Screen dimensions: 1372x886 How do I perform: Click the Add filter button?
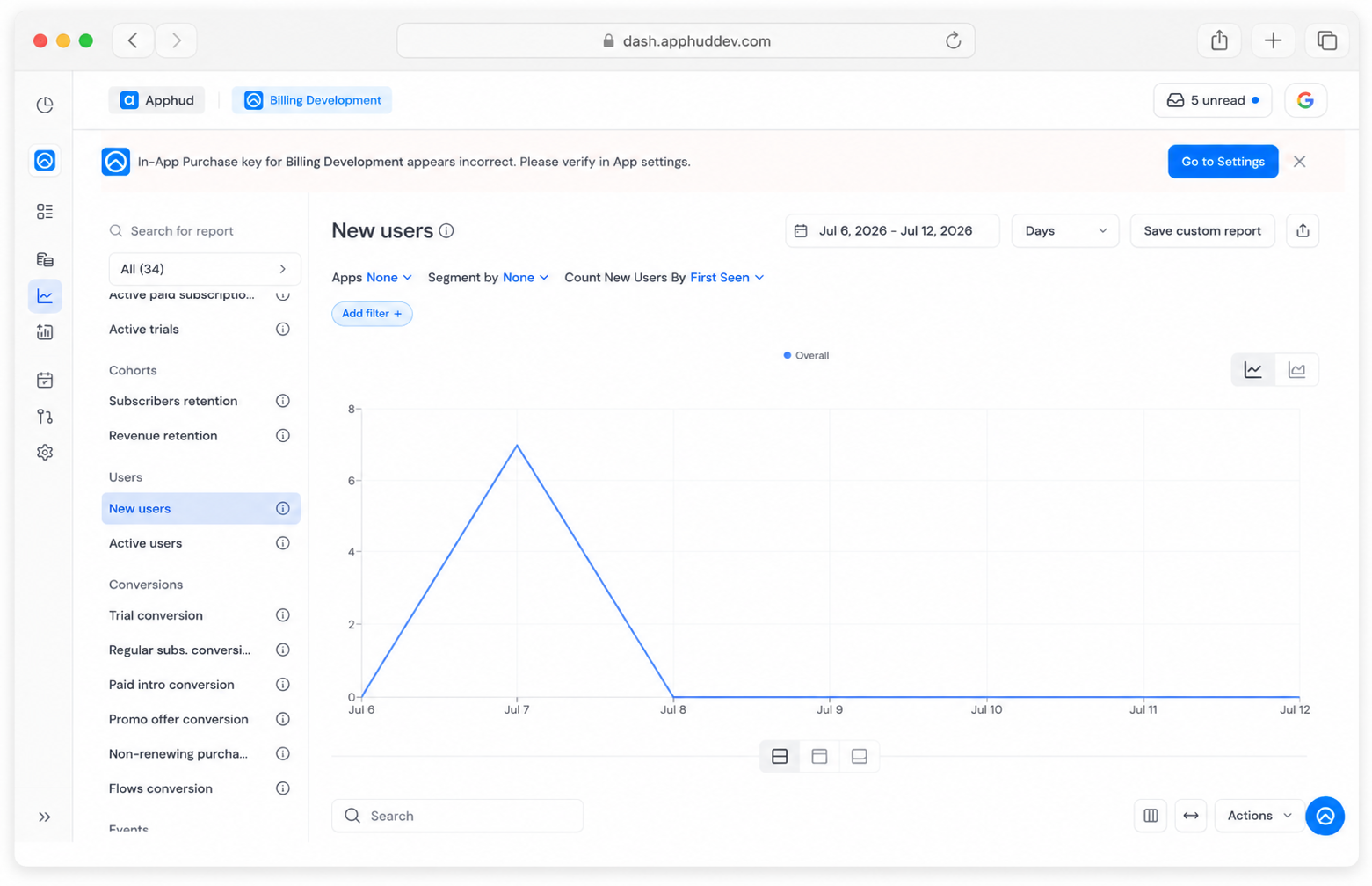[372, 314]
